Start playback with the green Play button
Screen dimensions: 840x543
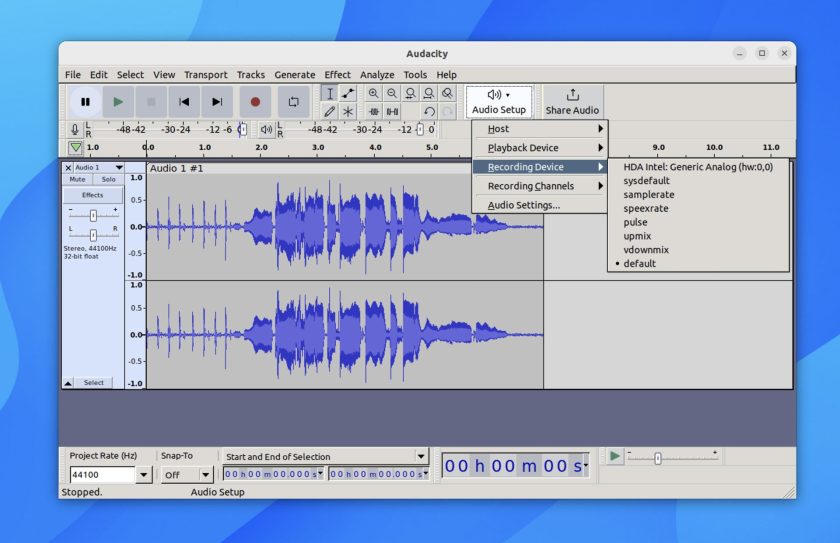point(118,102)
